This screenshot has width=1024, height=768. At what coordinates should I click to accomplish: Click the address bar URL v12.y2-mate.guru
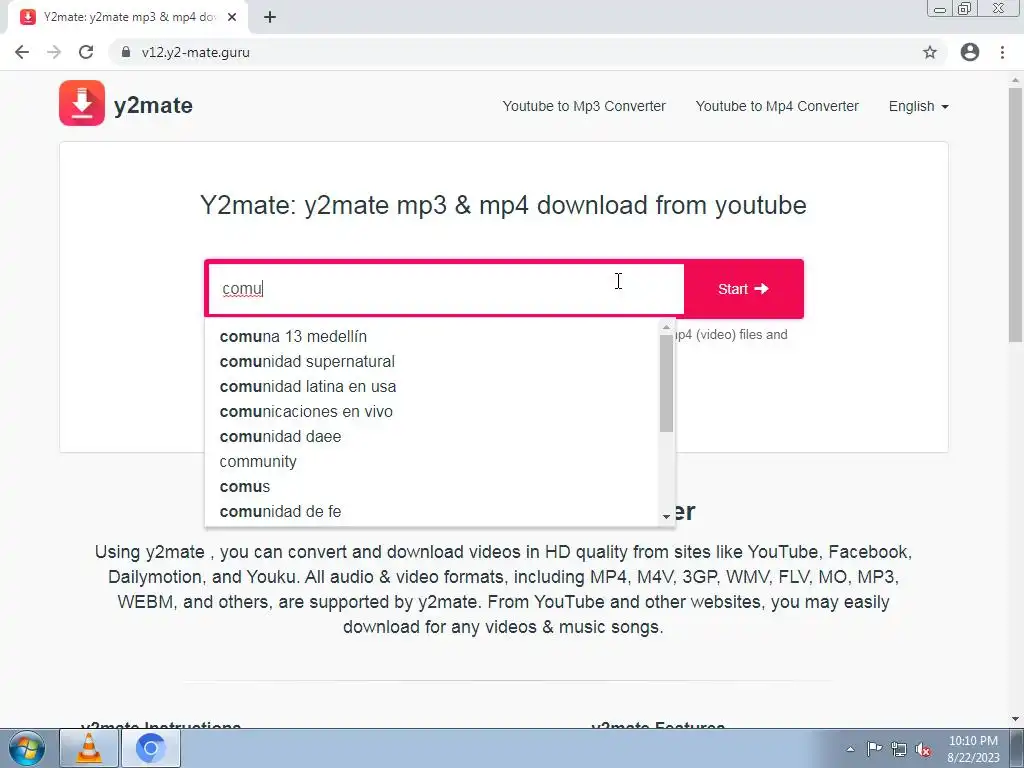coord(195,52)
